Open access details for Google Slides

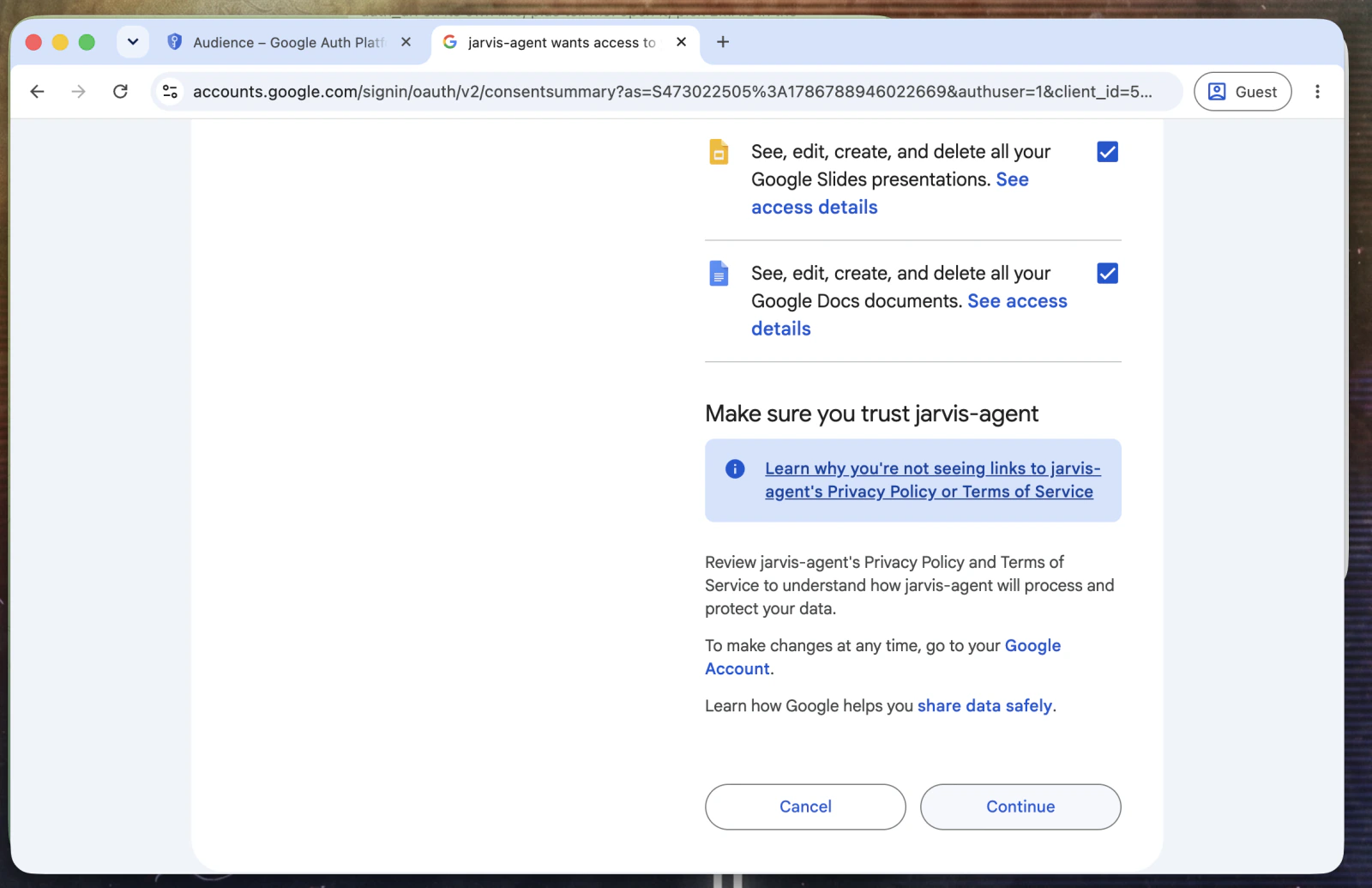pyautogui.click(x=815, y=207)
